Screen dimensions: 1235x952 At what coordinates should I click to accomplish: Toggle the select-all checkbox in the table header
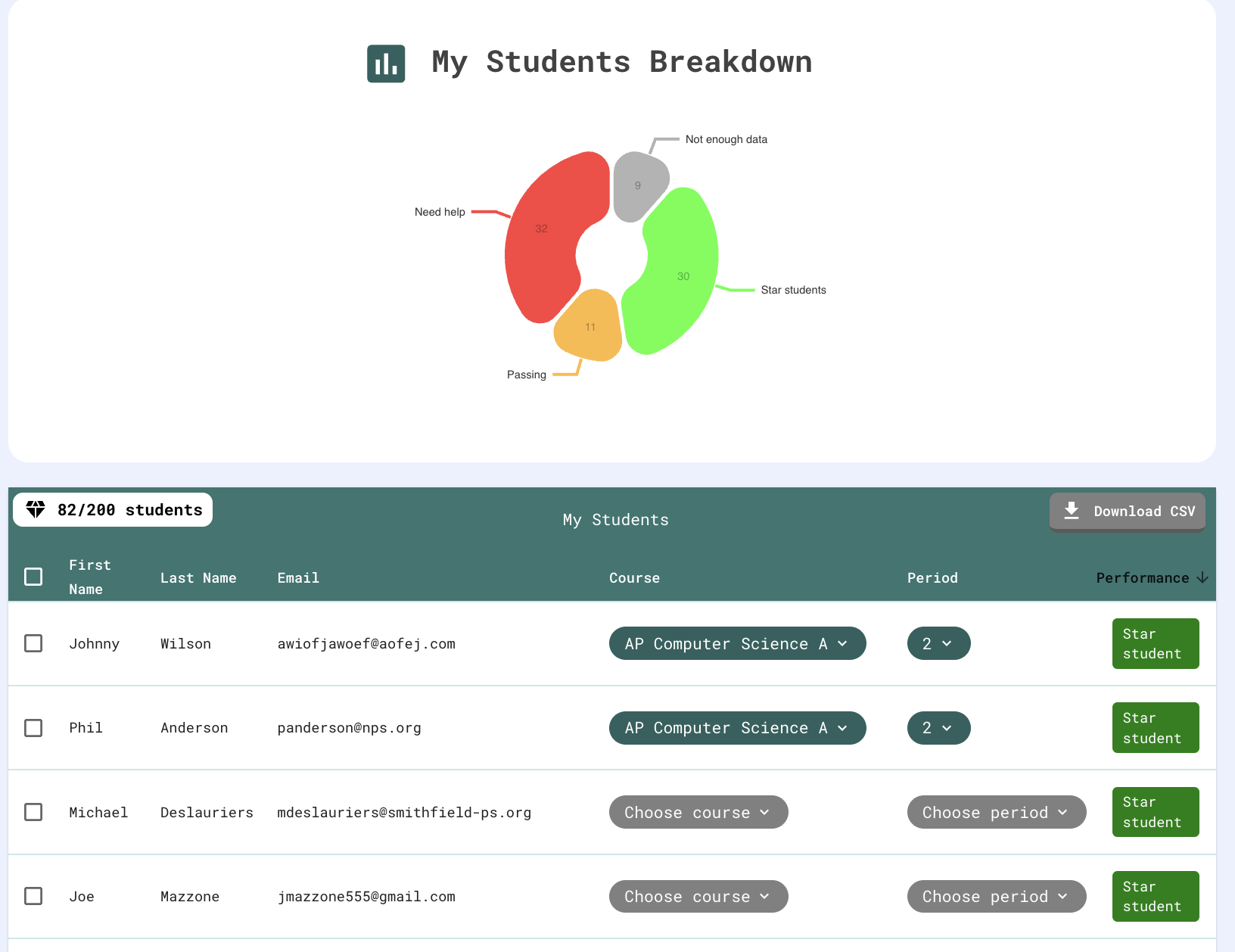(33, 577)
